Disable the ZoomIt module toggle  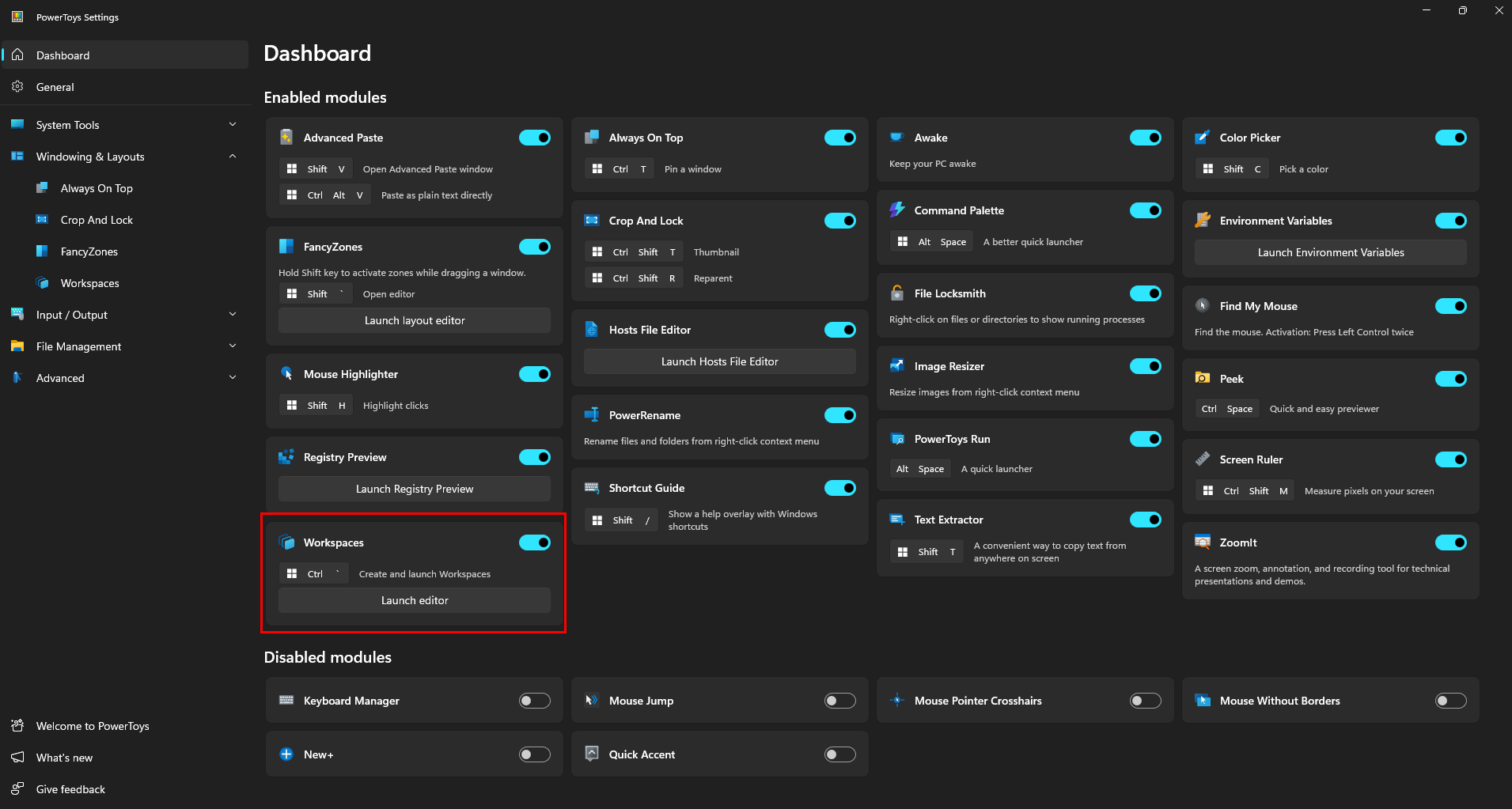click(x=1451, y=542)
